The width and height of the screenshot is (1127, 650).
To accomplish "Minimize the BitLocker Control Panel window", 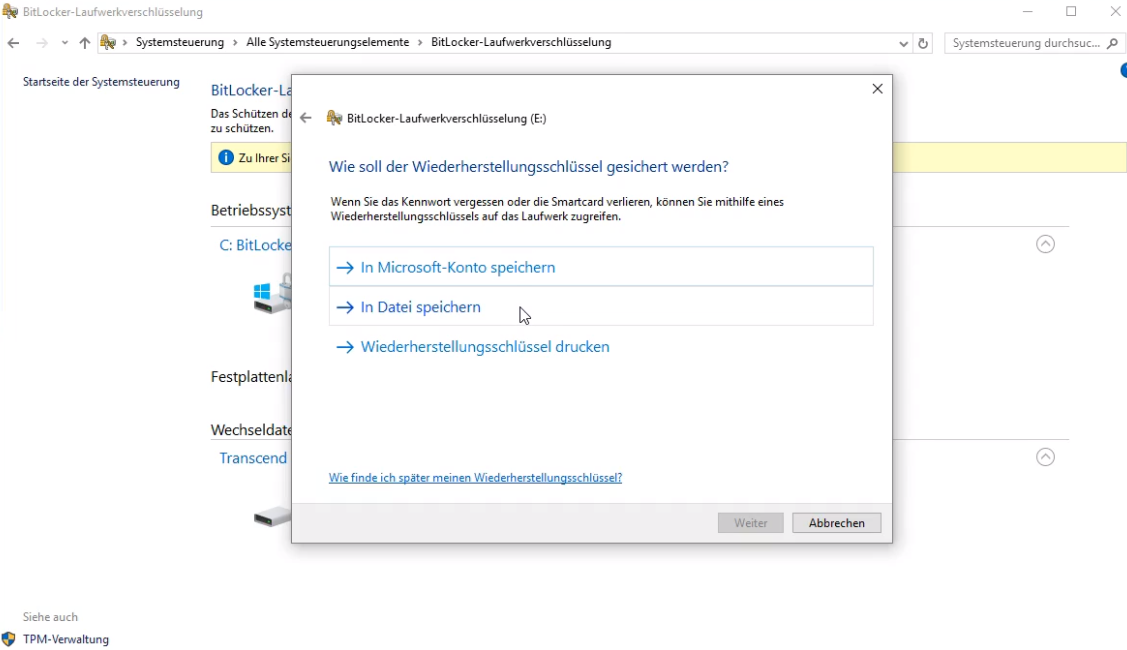I will [x=1028, y=12].
